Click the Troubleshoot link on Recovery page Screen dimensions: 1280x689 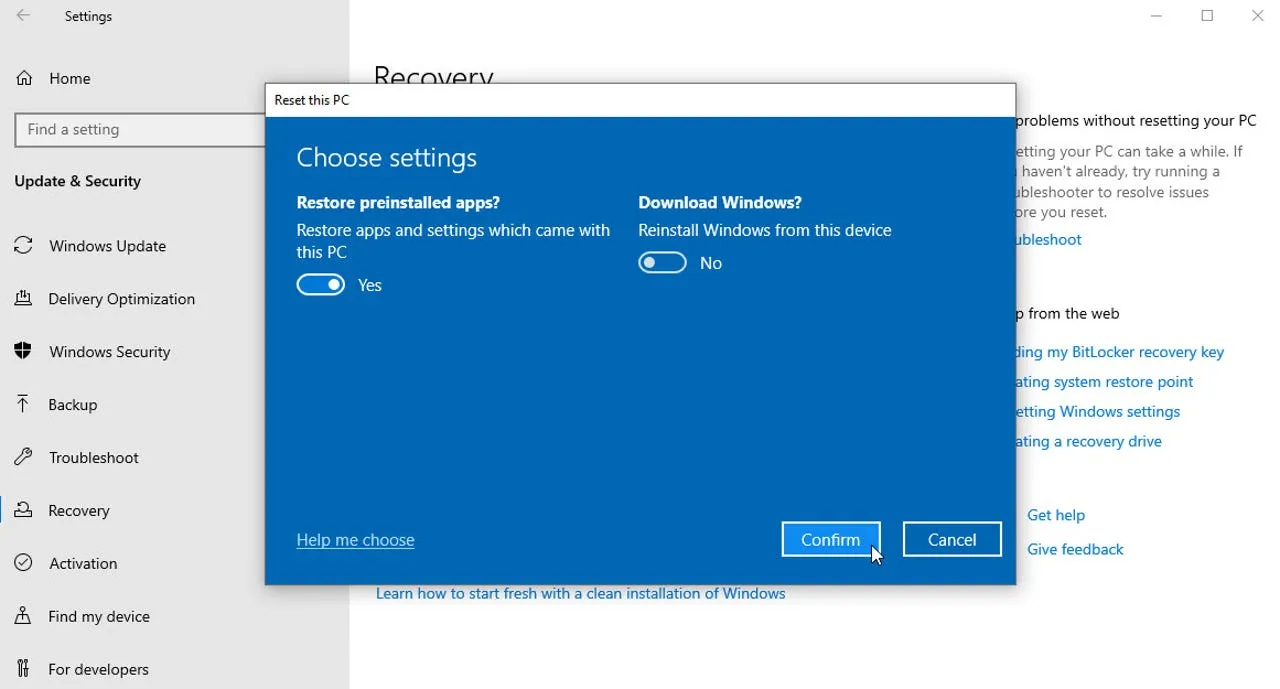(x=1048, y=240)
